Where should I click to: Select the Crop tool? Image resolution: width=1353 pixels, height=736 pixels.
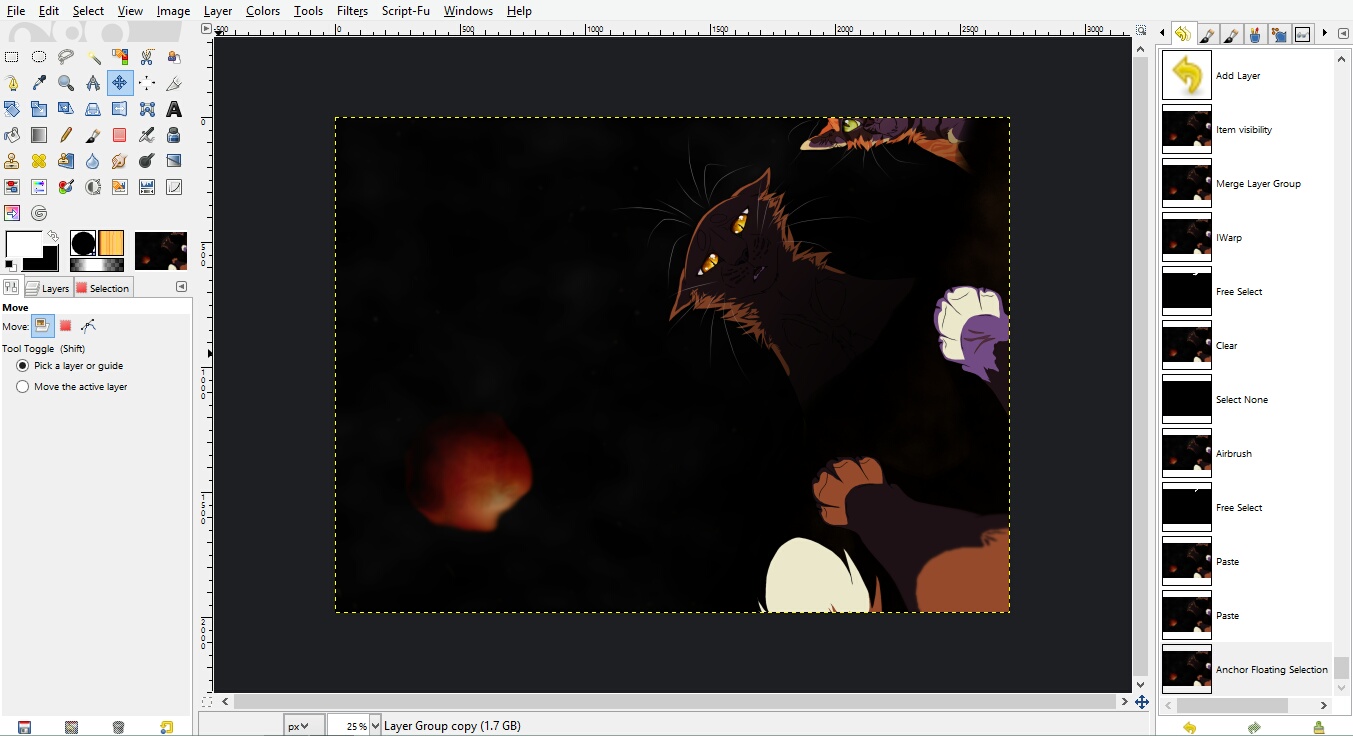(173, 83)
